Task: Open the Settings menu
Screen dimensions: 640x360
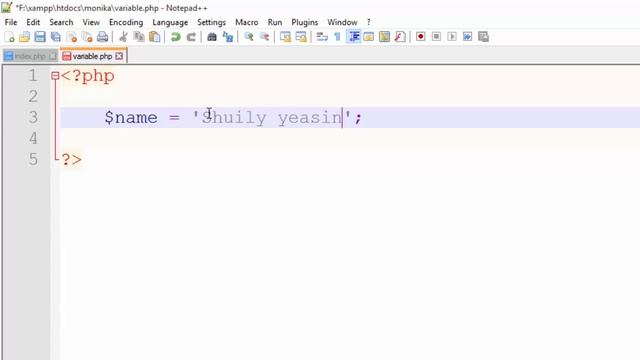Action: point(211,22)
